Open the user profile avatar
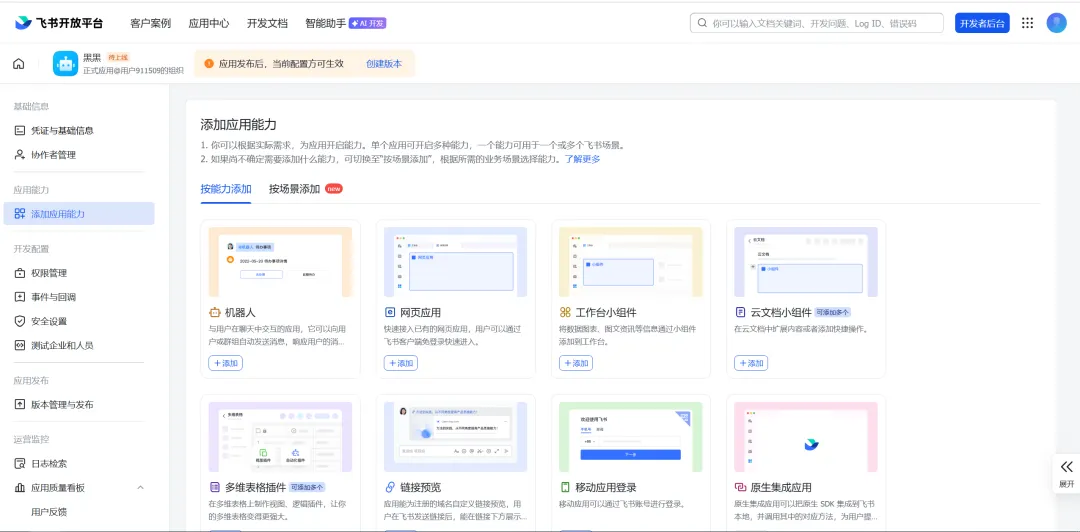The image size is (1080, 532). click(x=1056, y=23)
